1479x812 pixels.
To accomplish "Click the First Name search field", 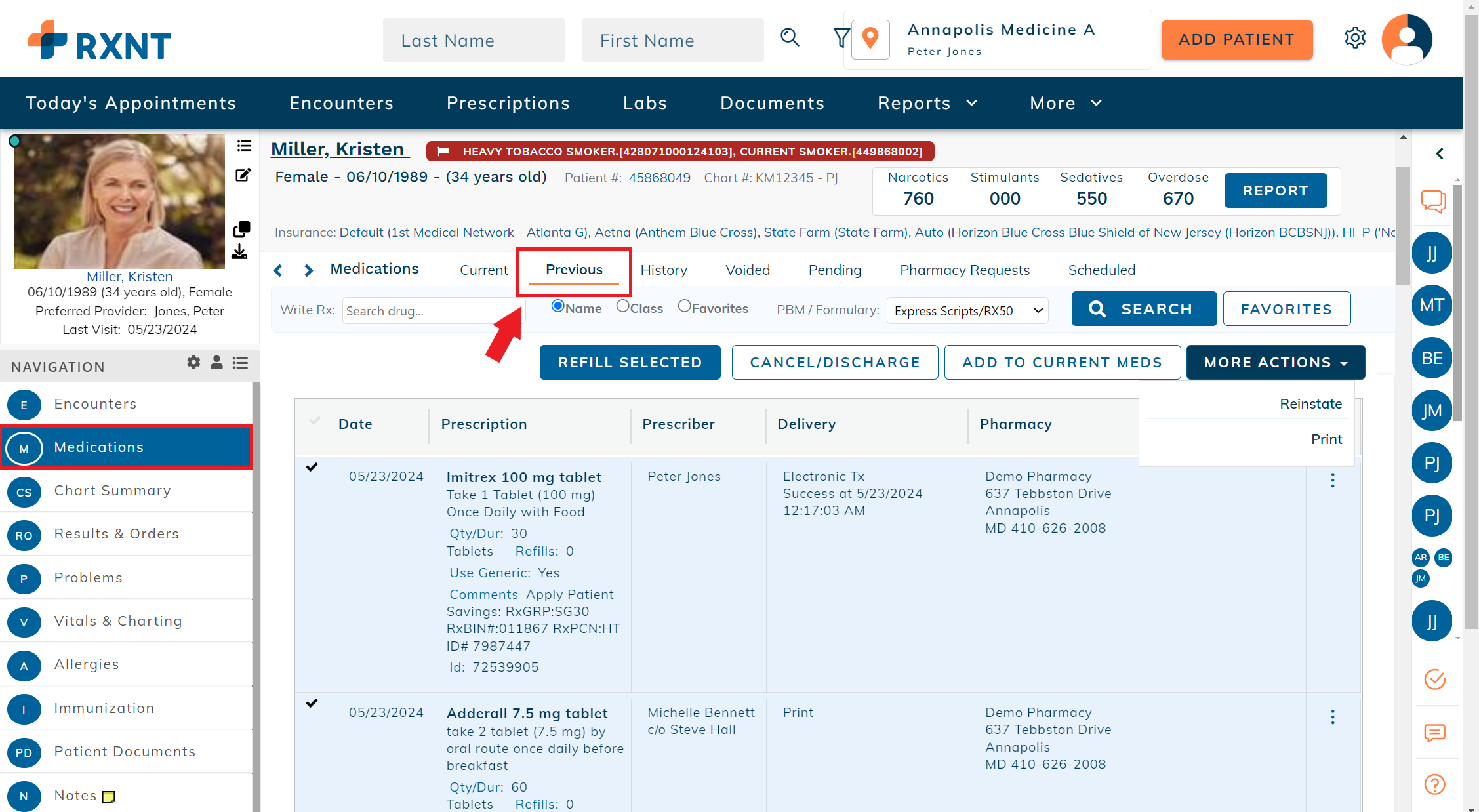I will [x=673, y=40].
